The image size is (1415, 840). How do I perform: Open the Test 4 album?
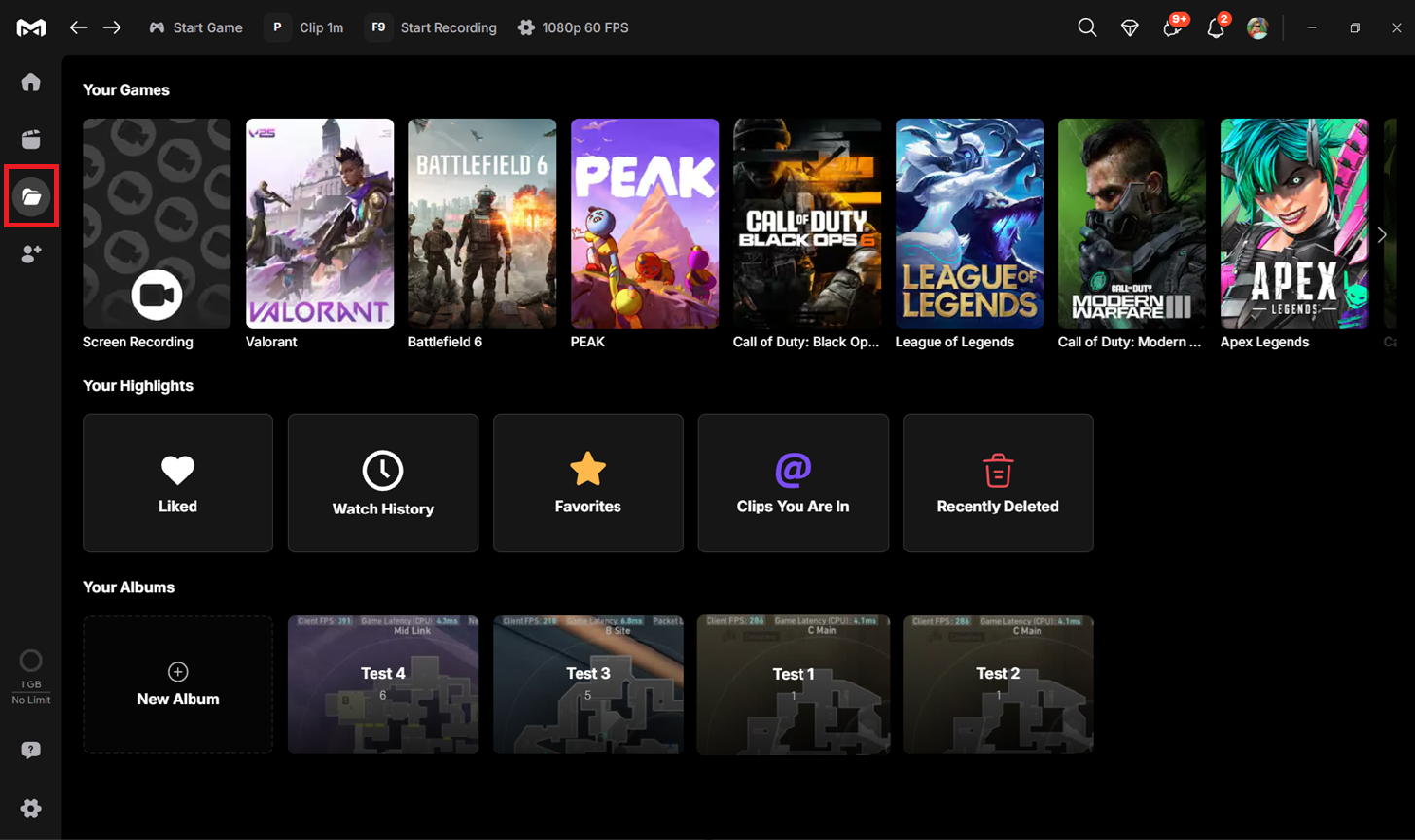[383, 684]
